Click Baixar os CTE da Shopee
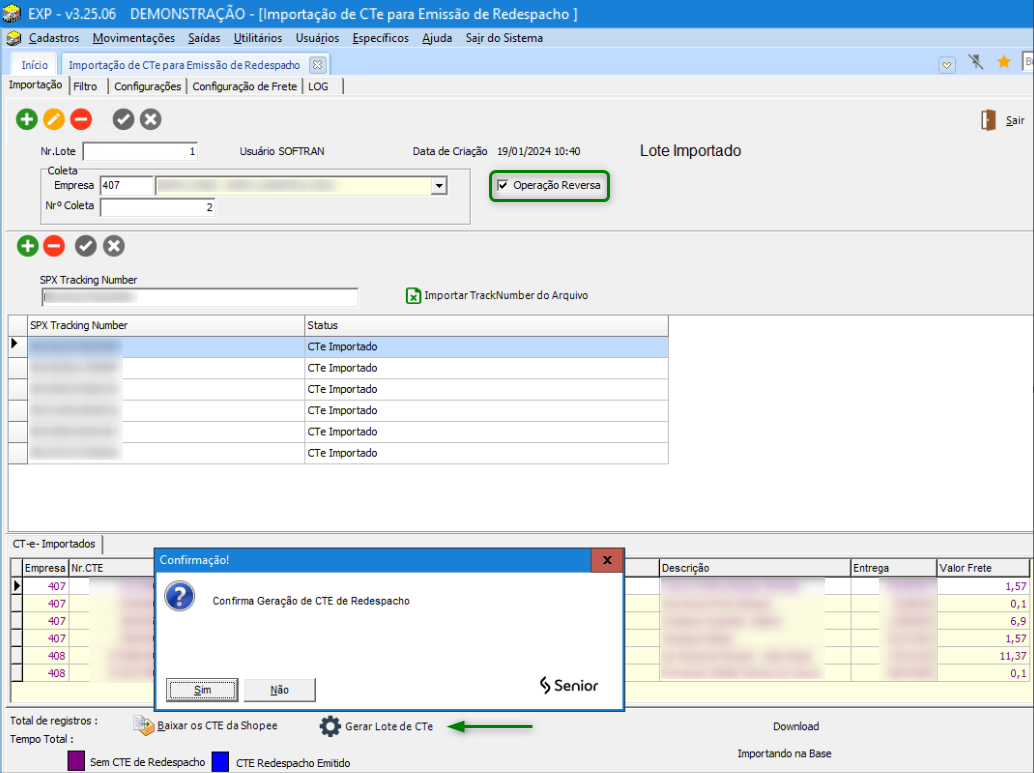Viewport: 1034px width, 773px height. pos(144,726)
